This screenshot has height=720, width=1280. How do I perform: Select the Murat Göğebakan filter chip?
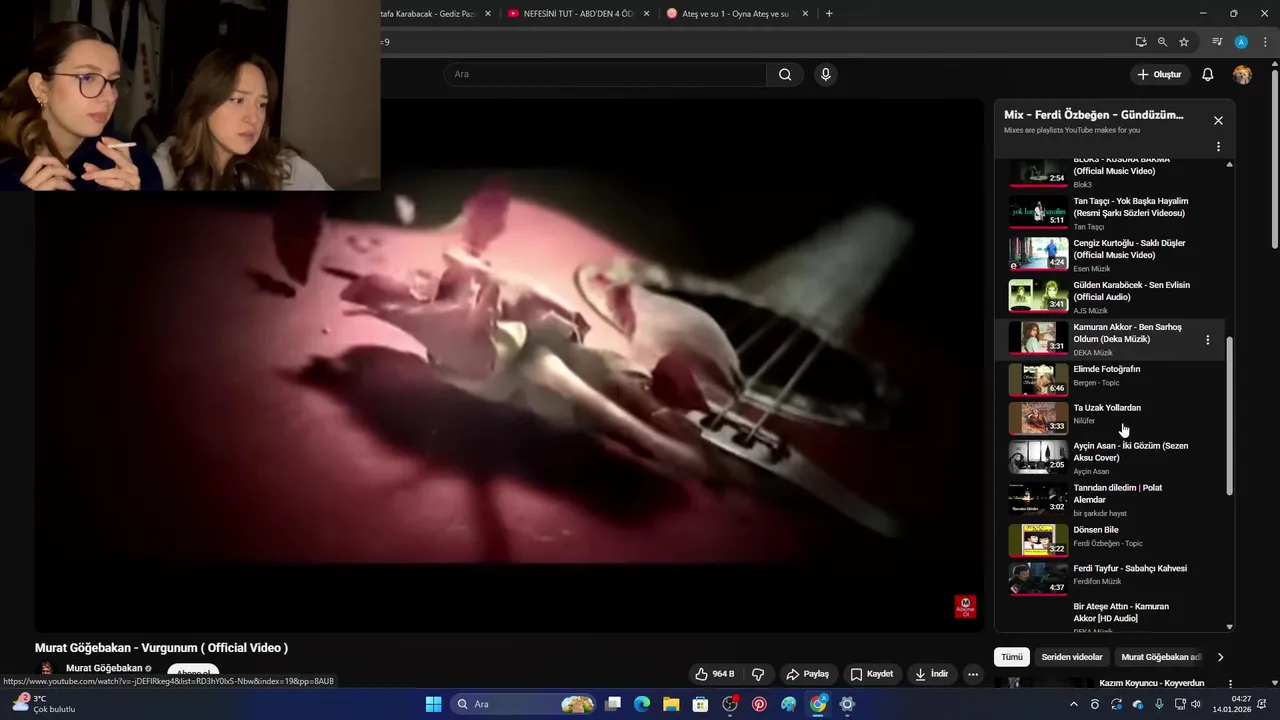(x=1160, y=657)
